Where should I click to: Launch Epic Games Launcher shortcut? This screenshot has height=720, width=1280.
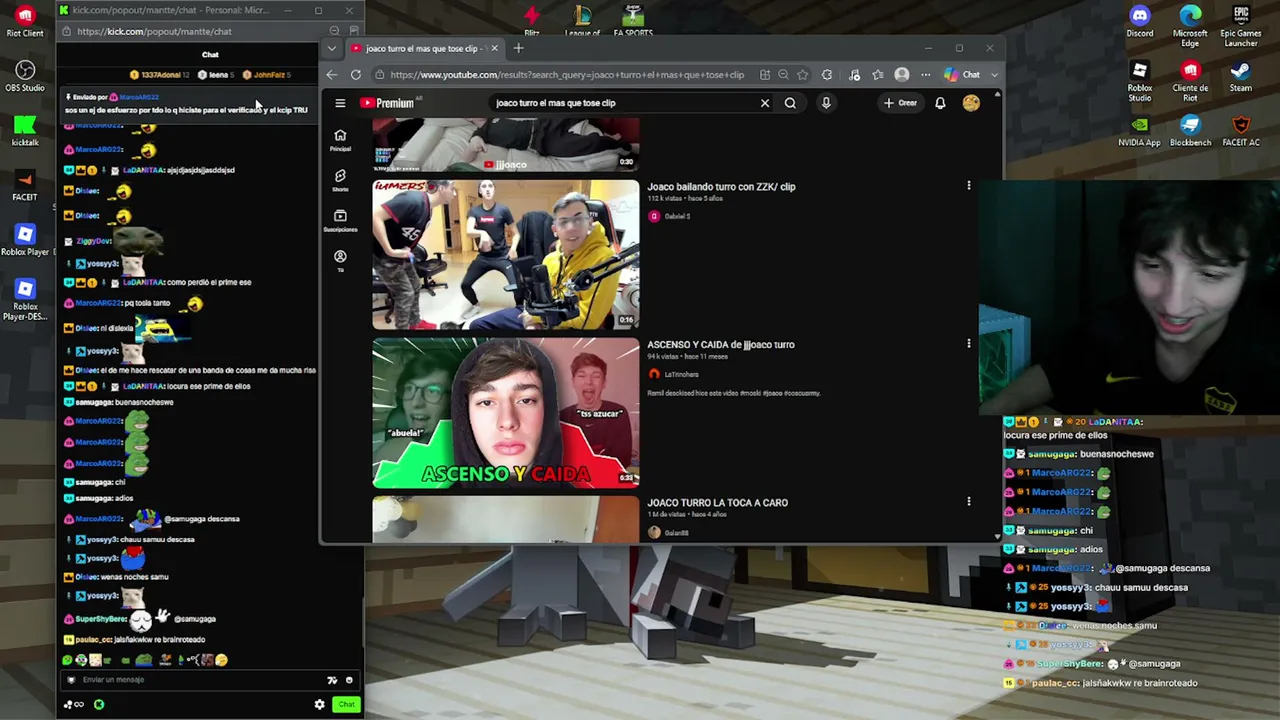tap(1241, 24)
